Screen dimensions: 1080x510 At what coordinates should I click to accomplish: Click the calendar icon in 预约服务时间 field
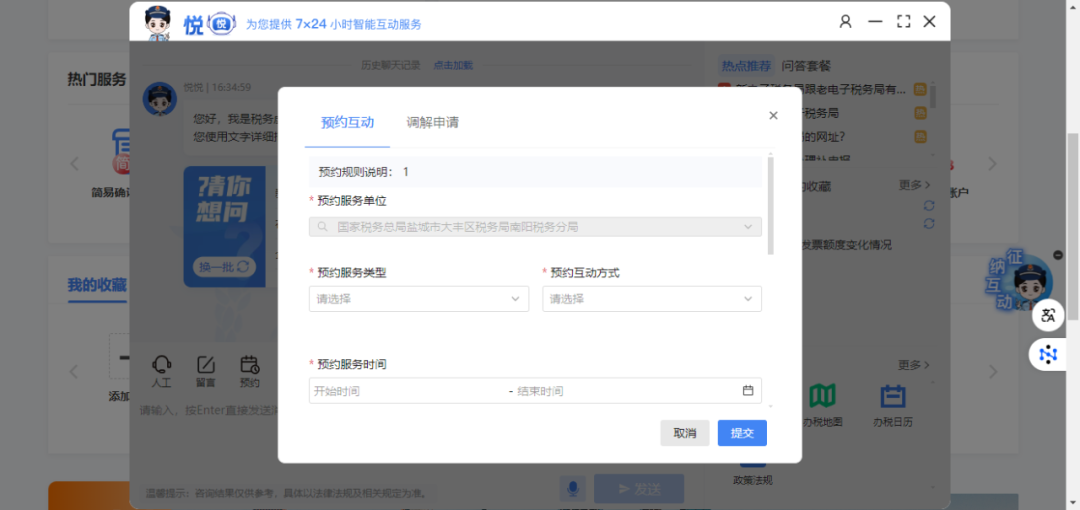pos(747,391)
